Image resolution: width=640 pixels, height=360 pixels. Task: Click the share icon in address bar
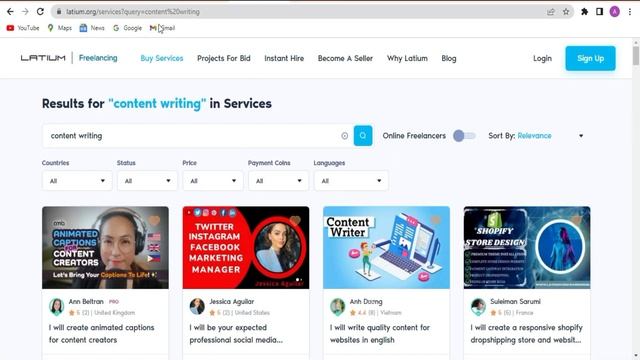[x=551, y=12]
